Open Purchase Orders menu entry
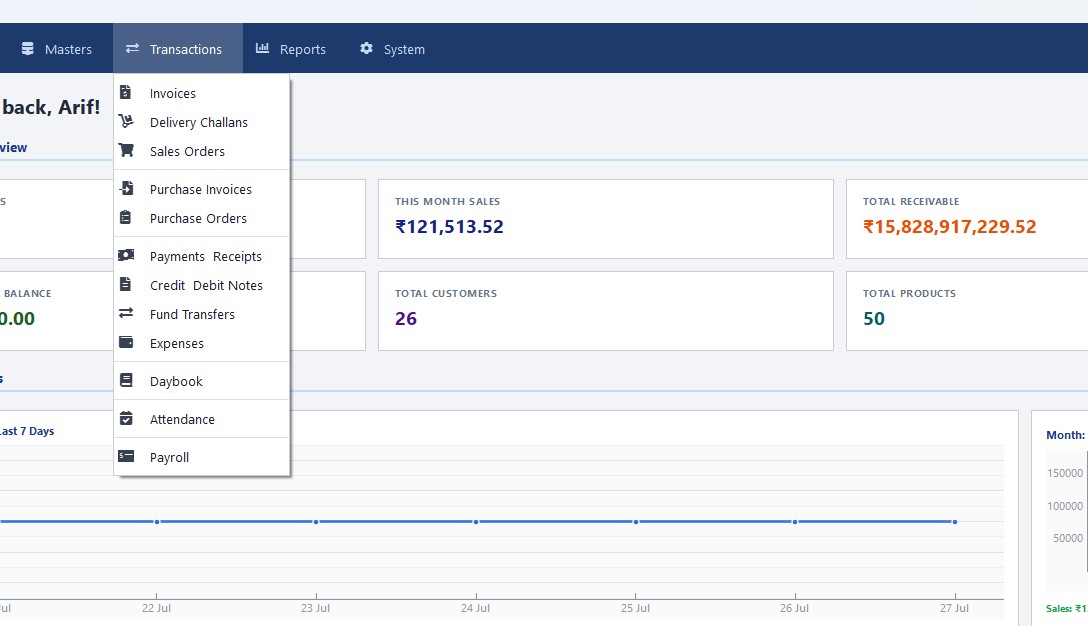1088x626 pixels. pyautogui.click(x=201, y=219)
